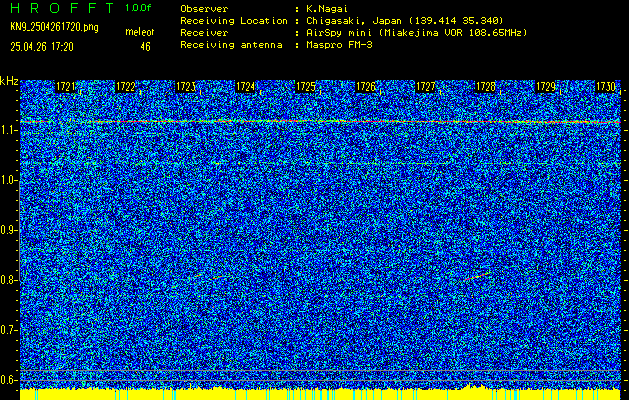Screen dimensions: 629x400
Task: Click the 1726 time marker
Action: click(366, 87)
